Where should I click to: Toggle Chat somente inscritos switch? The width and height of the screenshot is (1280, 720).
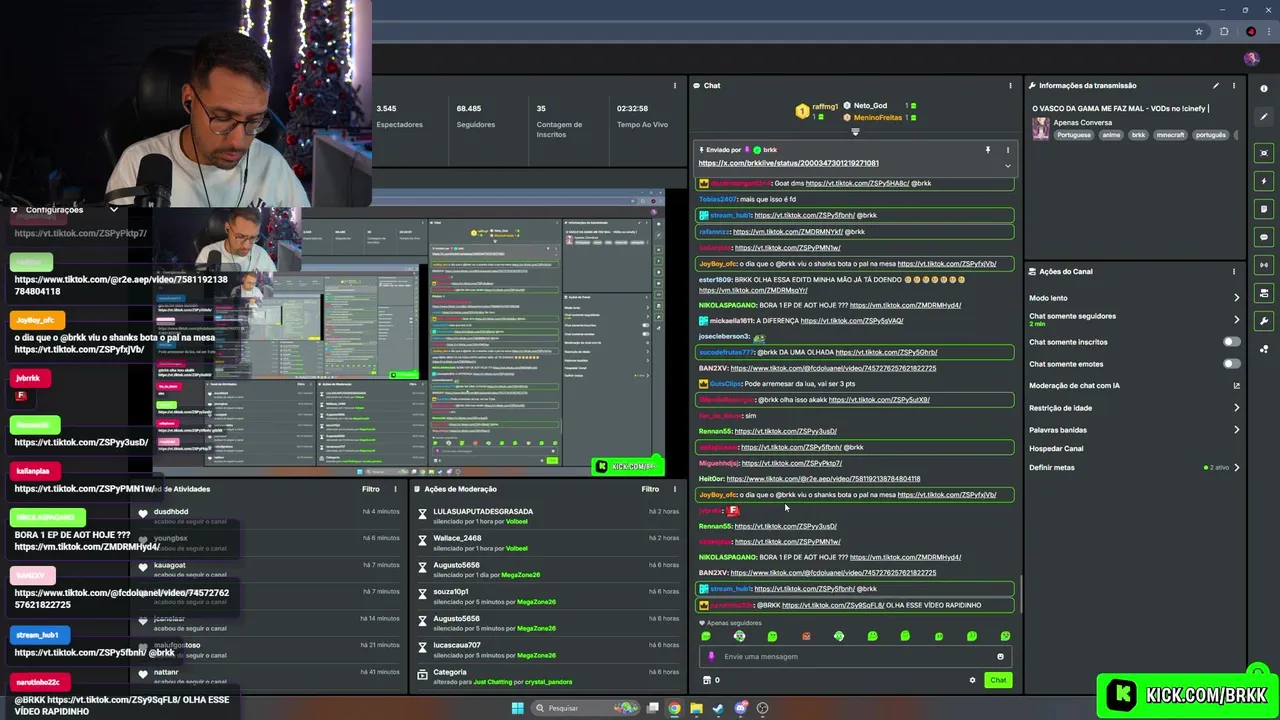coord(1231,342)
